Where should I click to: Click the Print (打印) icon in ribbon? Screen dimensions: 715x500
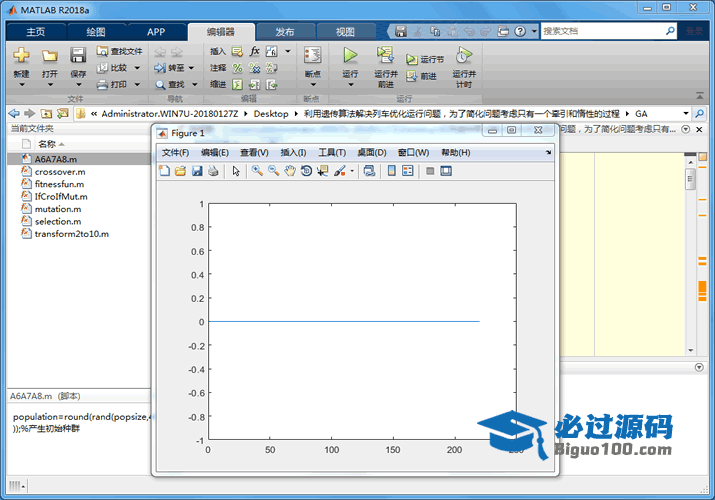[102, 85]
